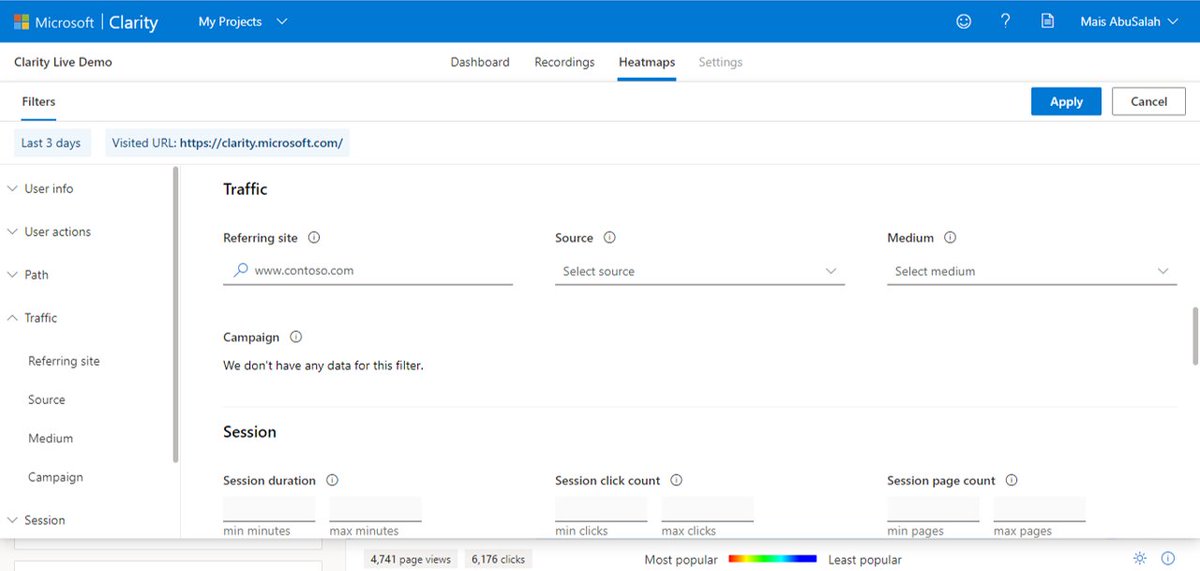The image size is (1200, 571).
Task: Click info icon next to Source
Action: click(x=610, y=238)
